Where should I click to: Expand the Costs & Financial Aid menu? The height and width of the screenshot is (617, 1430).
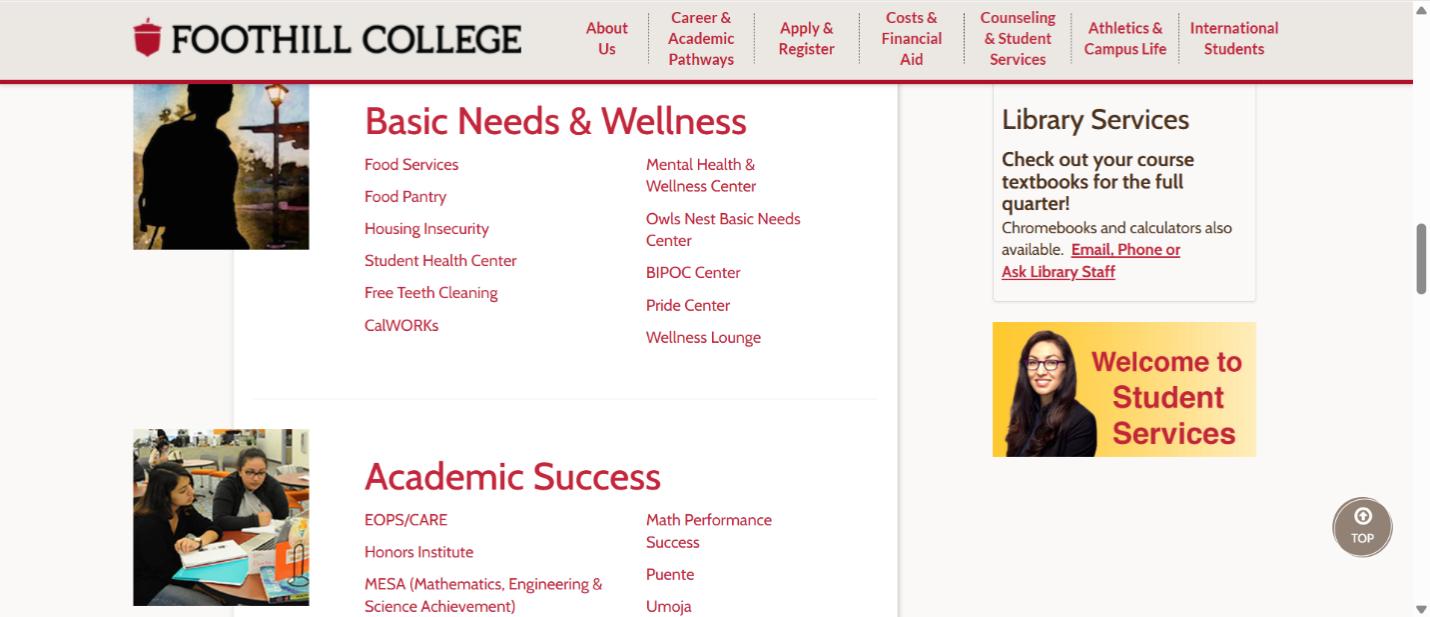coord(911,38)
